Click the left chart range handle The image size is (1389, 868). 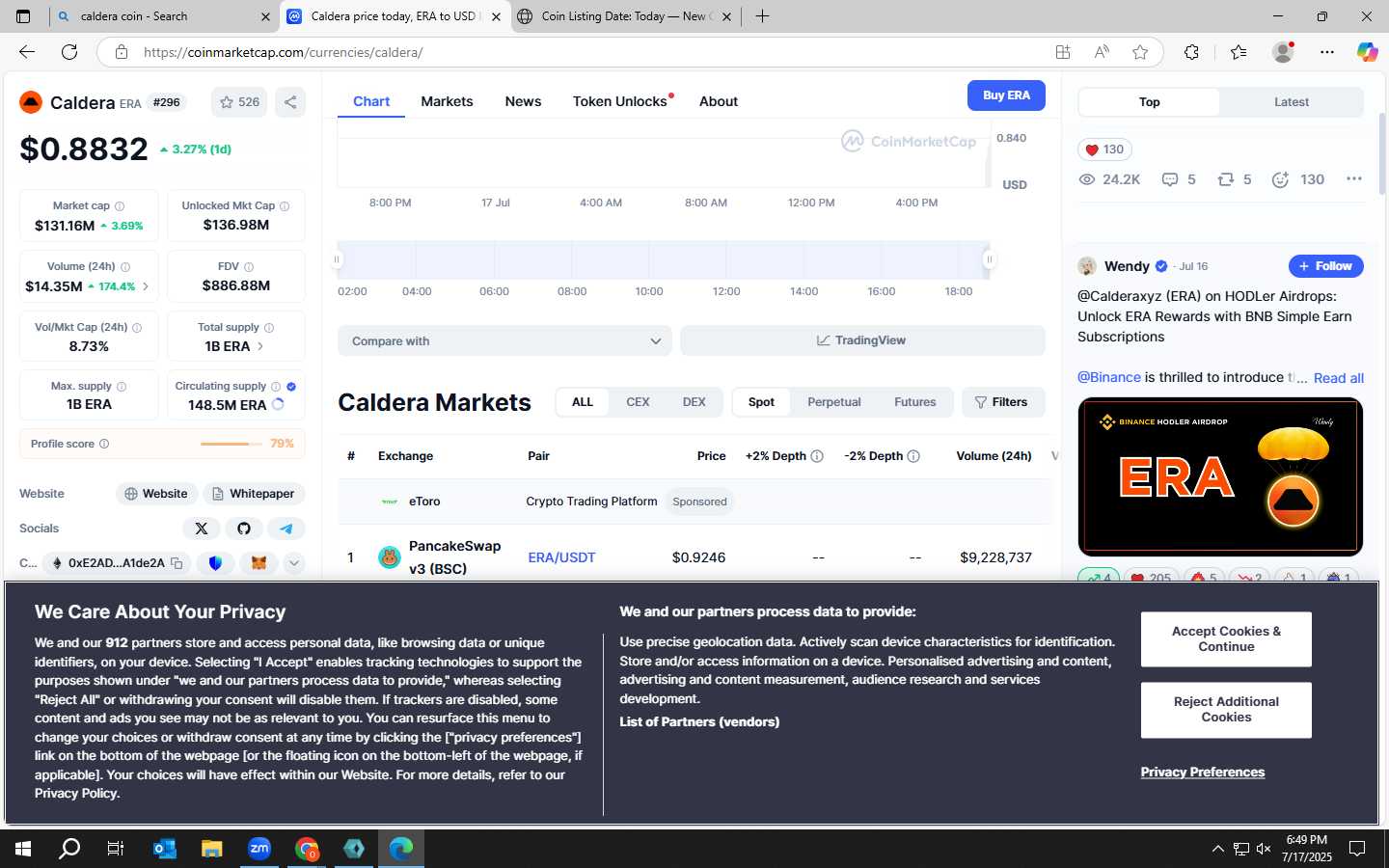337,259
